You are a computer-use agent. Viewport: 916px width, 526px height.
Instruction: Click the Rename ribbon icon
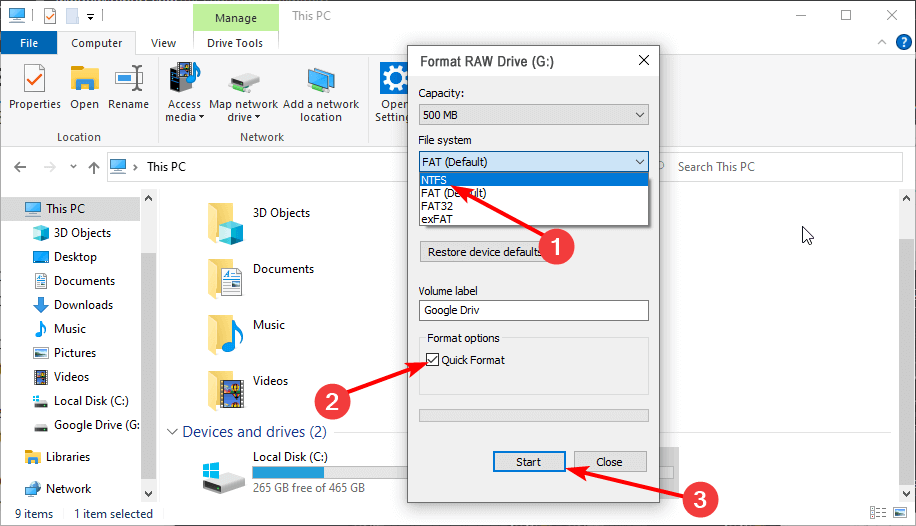click(x=129, y=79)
